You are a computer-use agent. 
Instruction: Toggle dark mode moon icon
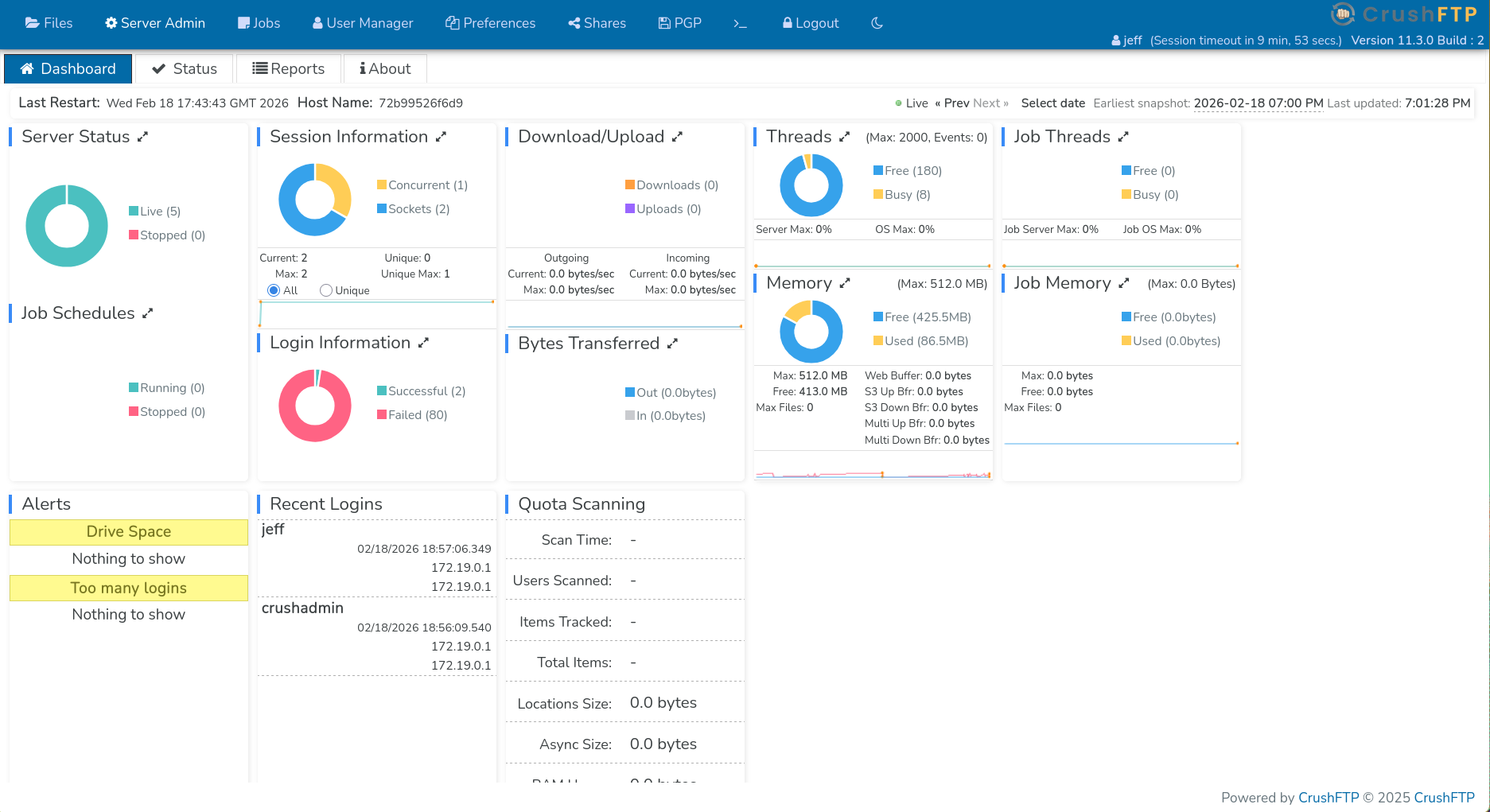coord(877,23)
